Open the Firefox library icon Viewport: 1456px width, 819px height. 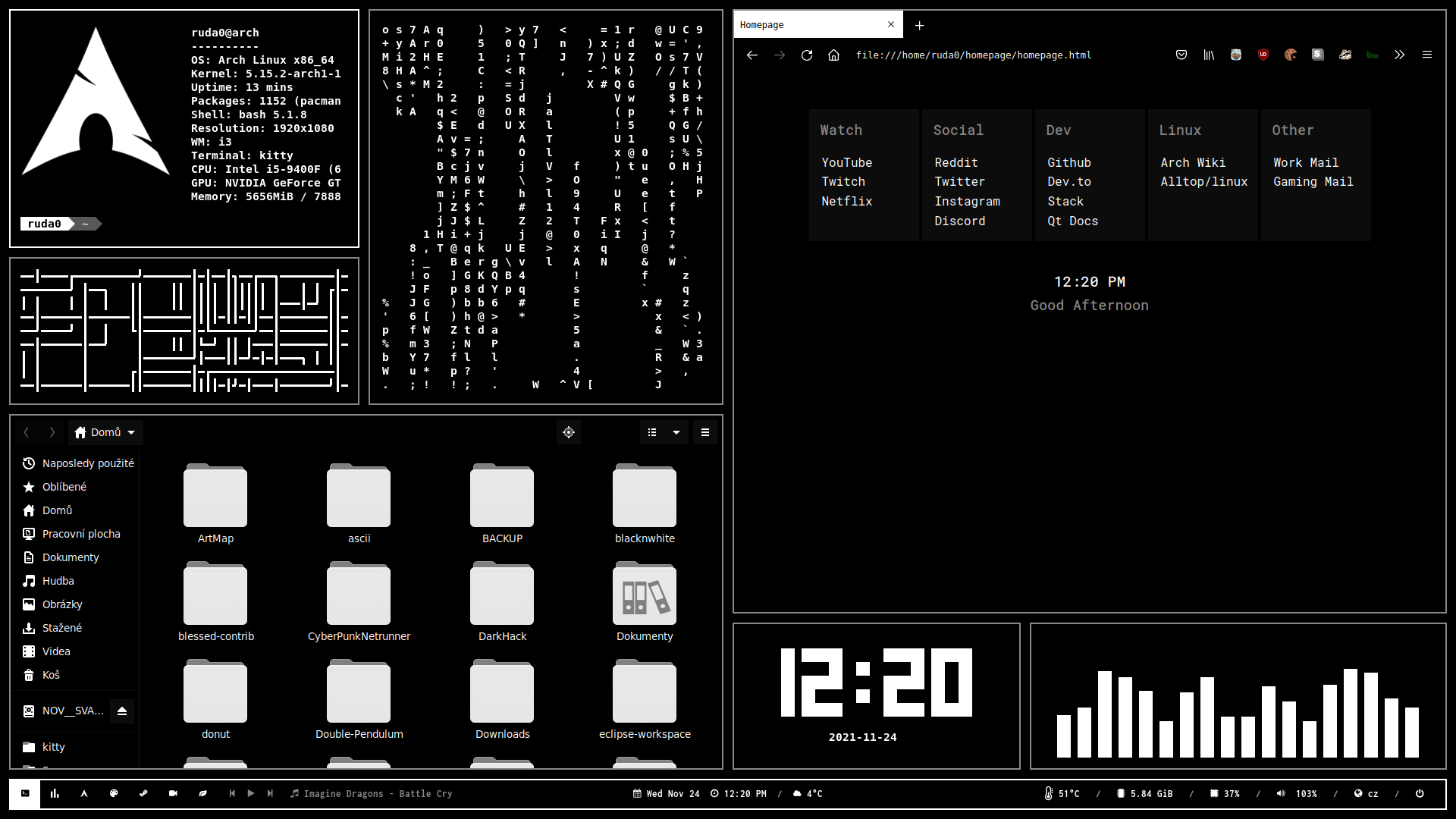click(x=1209, y=55)
